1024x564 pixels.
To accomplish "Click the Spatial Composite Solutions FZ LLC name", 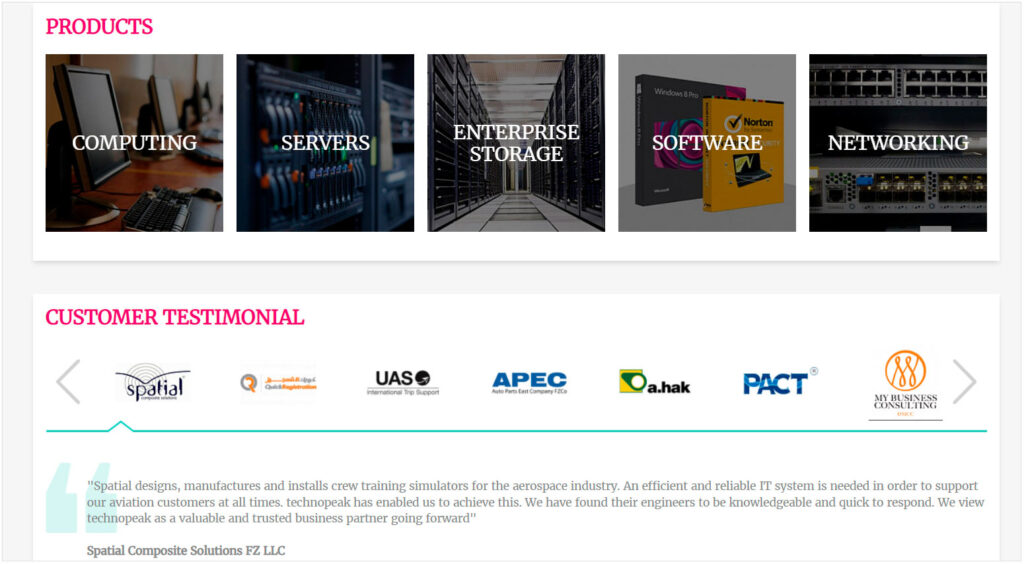I will coord(186,551).
